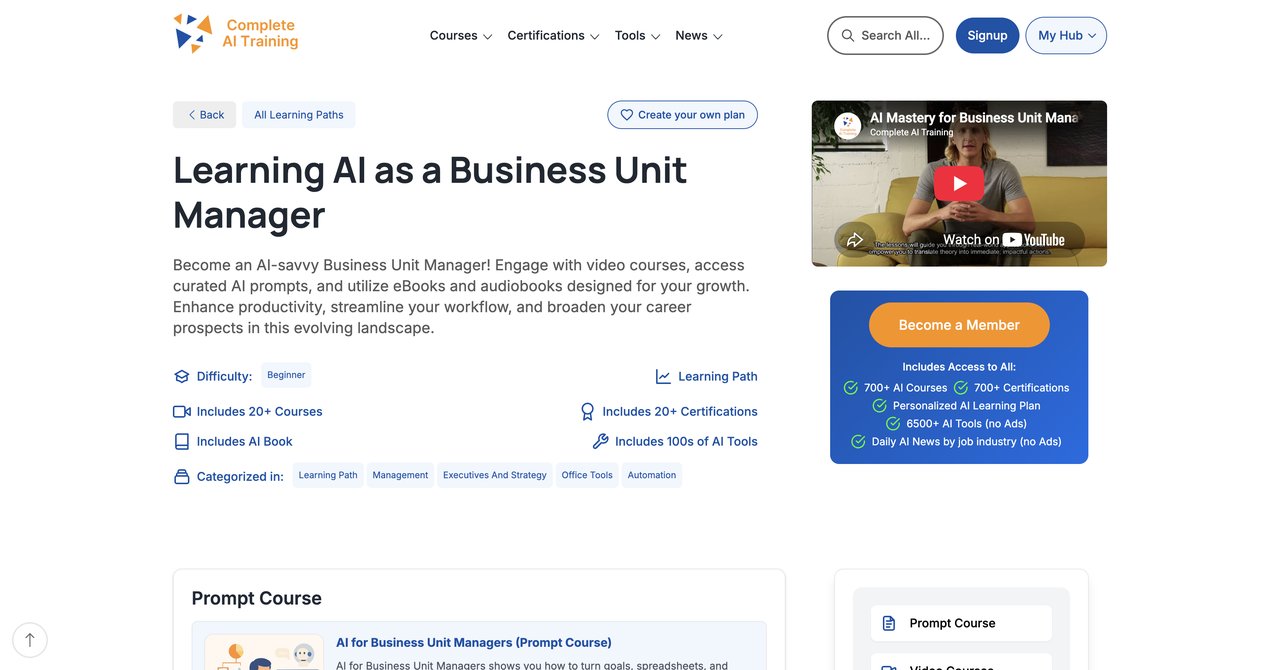Click the wrench icon beside Includes 100s of AI Tools
This screenshot has height=670, width=1280.
click(x=600, y=441)
